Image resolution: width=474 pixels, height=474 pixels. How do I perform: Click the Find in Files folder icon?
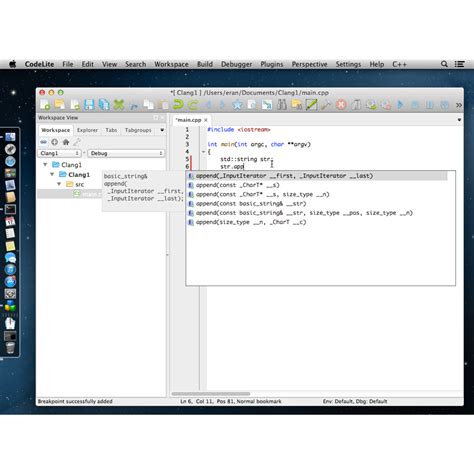pyautogui.click(x=296, y=105)
